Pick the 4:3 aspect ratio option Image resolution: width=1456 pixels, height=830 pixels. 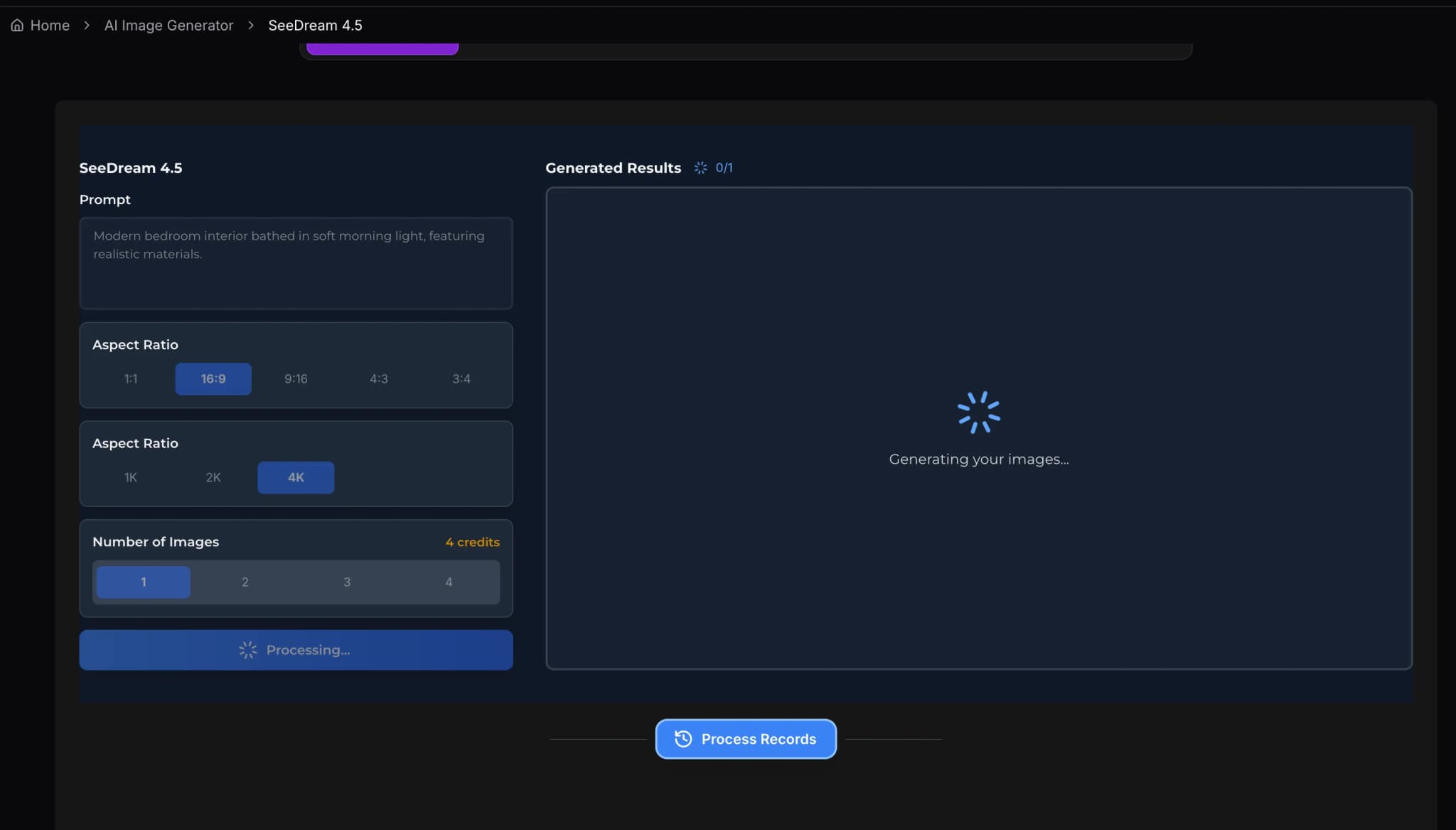tap(378, 379)
